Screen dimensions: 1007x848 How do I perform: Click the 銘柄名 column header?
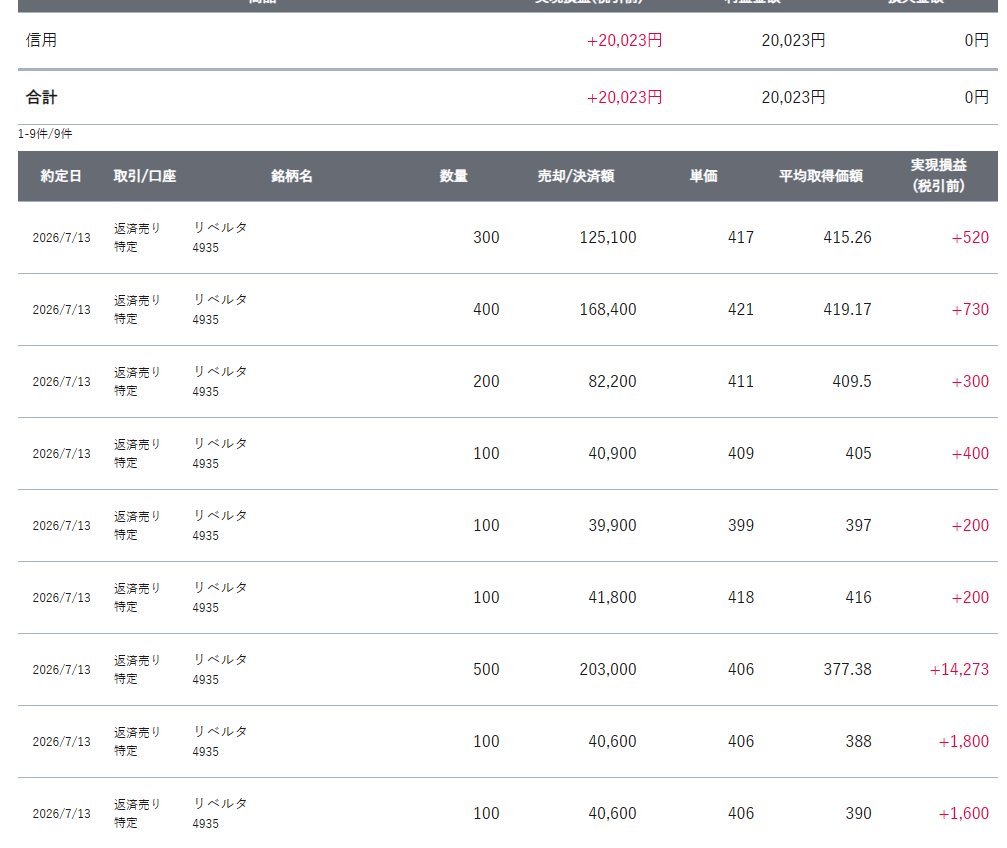click(292, 176)
